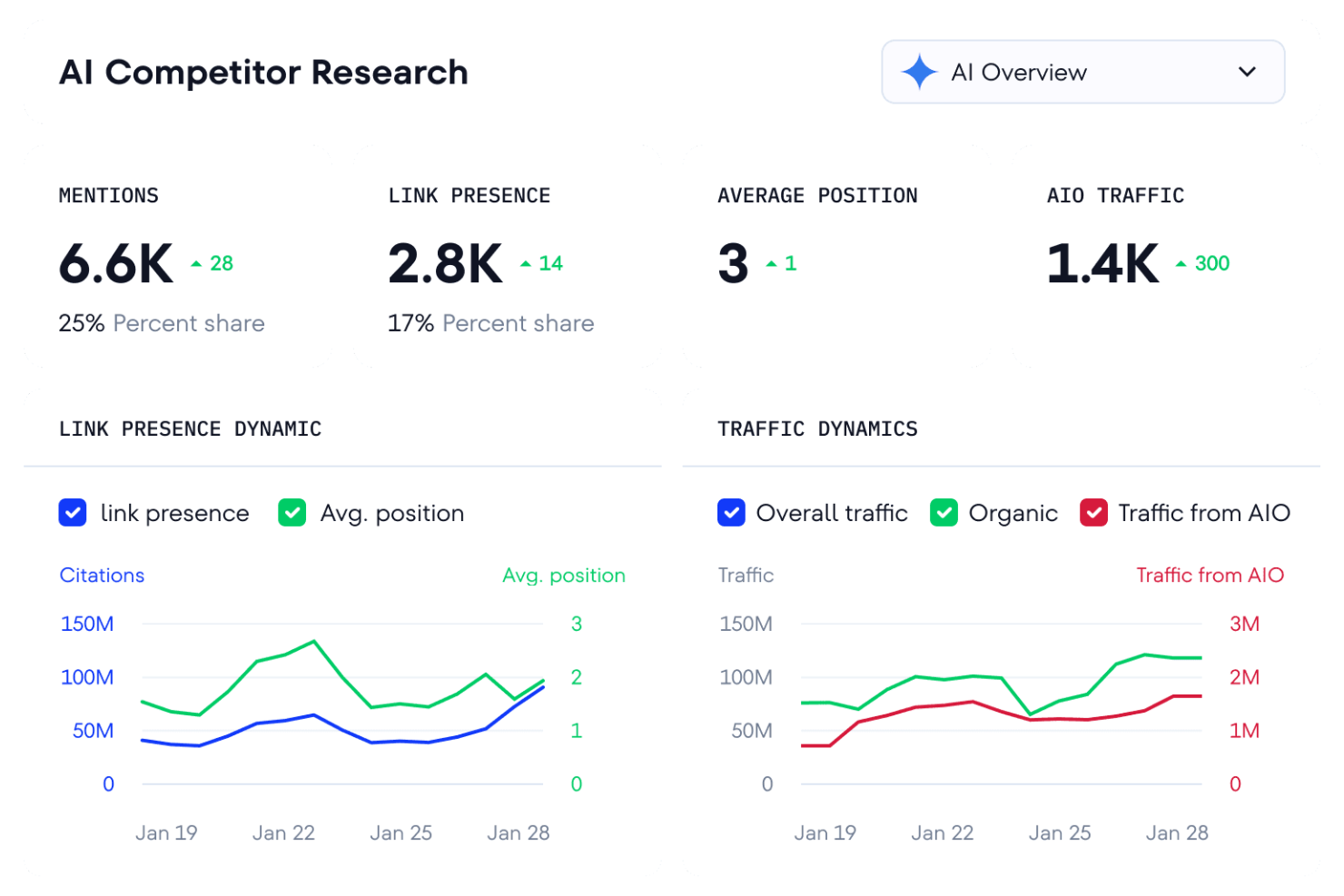This screenshot has width=1344, height=896.
Task: Toggle the Organic checkbox in Traffic Dynamics
Action: [x=944, y=513]
